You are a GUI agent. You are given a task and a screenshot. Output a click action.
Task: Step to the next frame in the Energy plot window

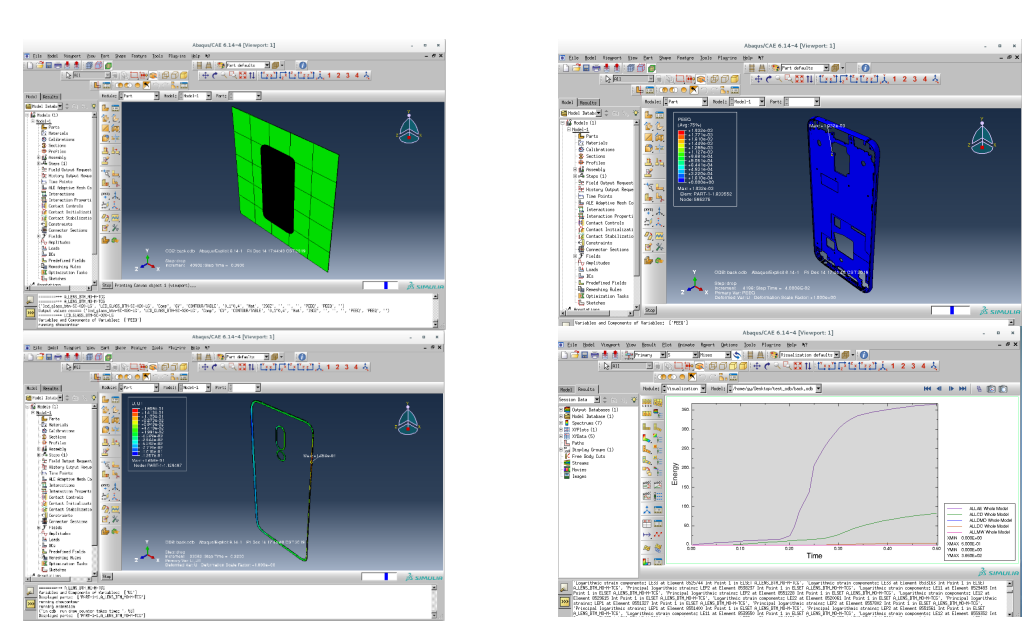(x=952, y=388)
